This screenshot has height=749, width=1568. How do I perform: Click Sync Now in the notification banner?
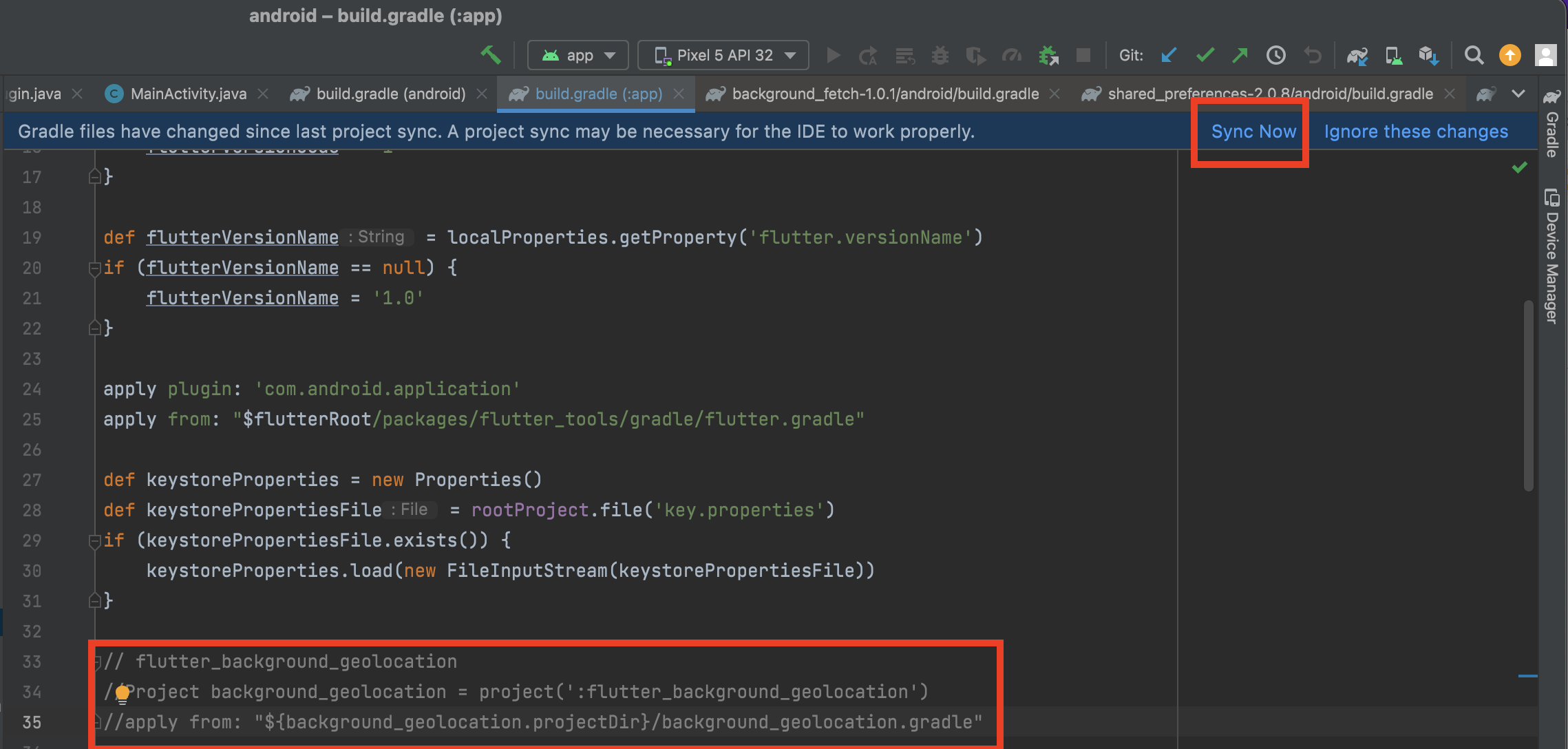(1252, 131)
